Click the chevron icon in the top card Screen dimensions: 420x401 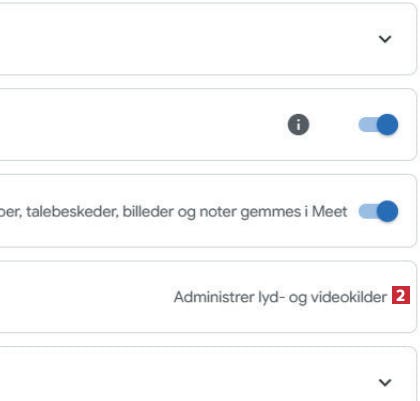385,39
